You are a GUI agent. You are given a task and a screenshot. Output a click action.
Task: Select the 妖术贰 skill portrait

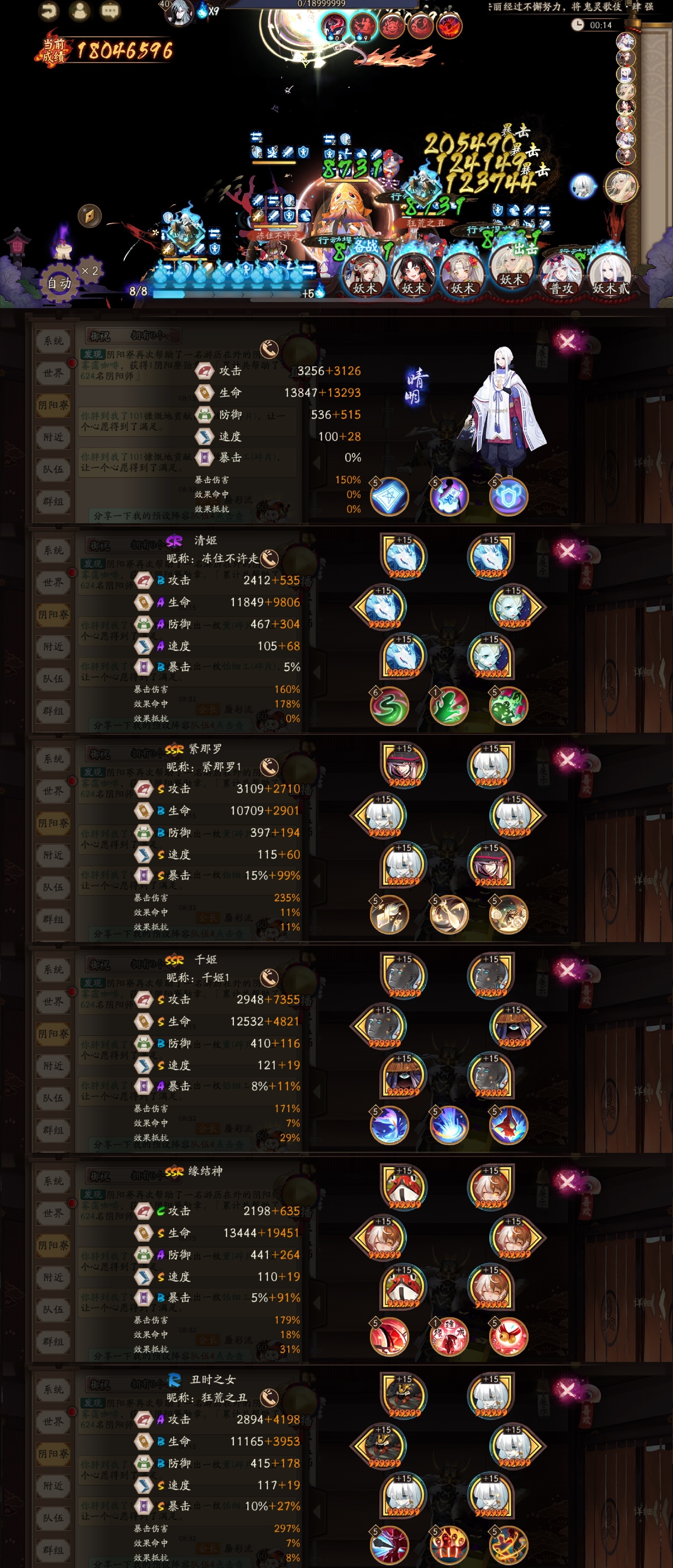(x=610, y=274)
